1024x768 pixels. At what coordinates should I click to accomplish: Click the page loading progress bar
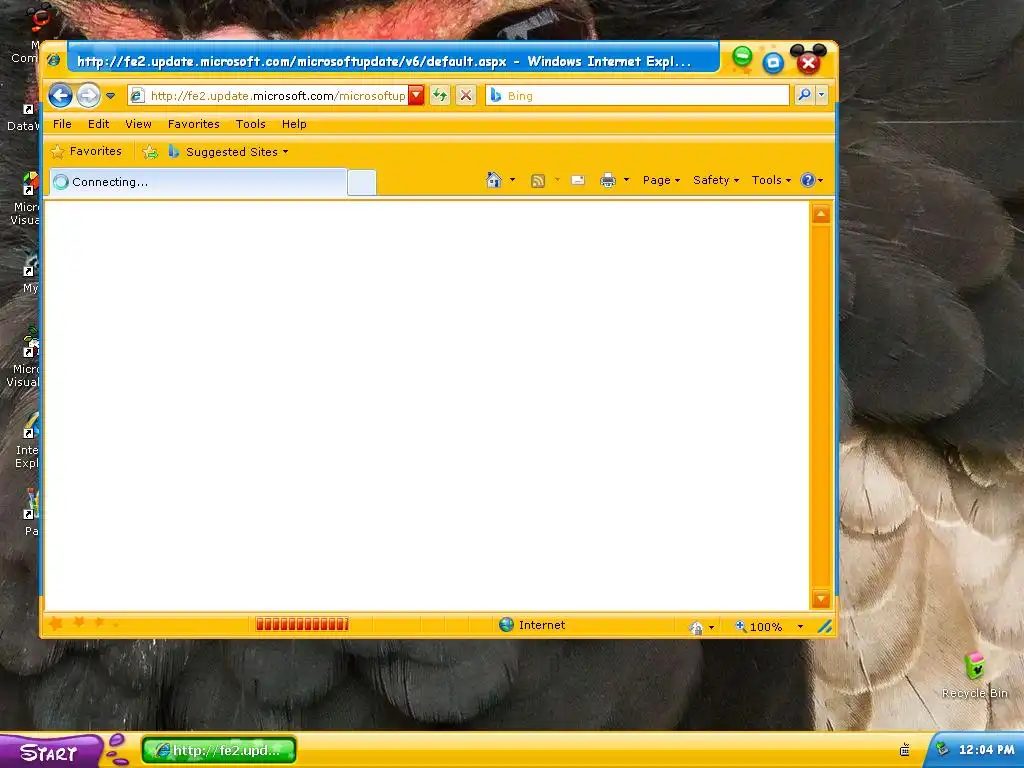tap(302, 624)
